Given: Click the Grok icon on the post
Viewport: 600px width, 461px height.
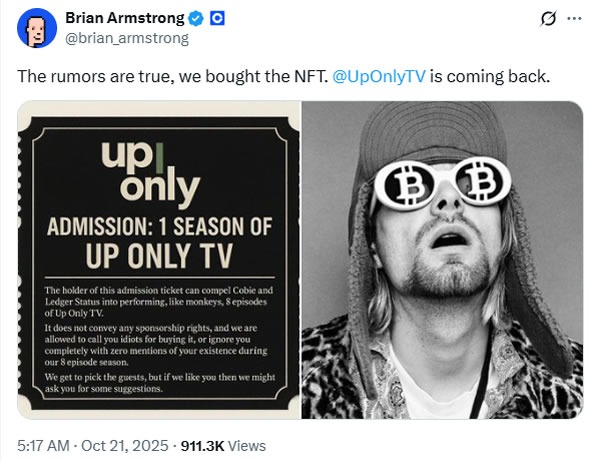Looking at the screenshot, I should [x=547, y=18].
